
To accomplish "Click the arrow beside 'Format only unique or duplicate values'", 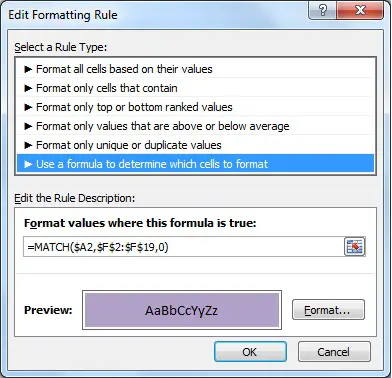I will 28,145.
